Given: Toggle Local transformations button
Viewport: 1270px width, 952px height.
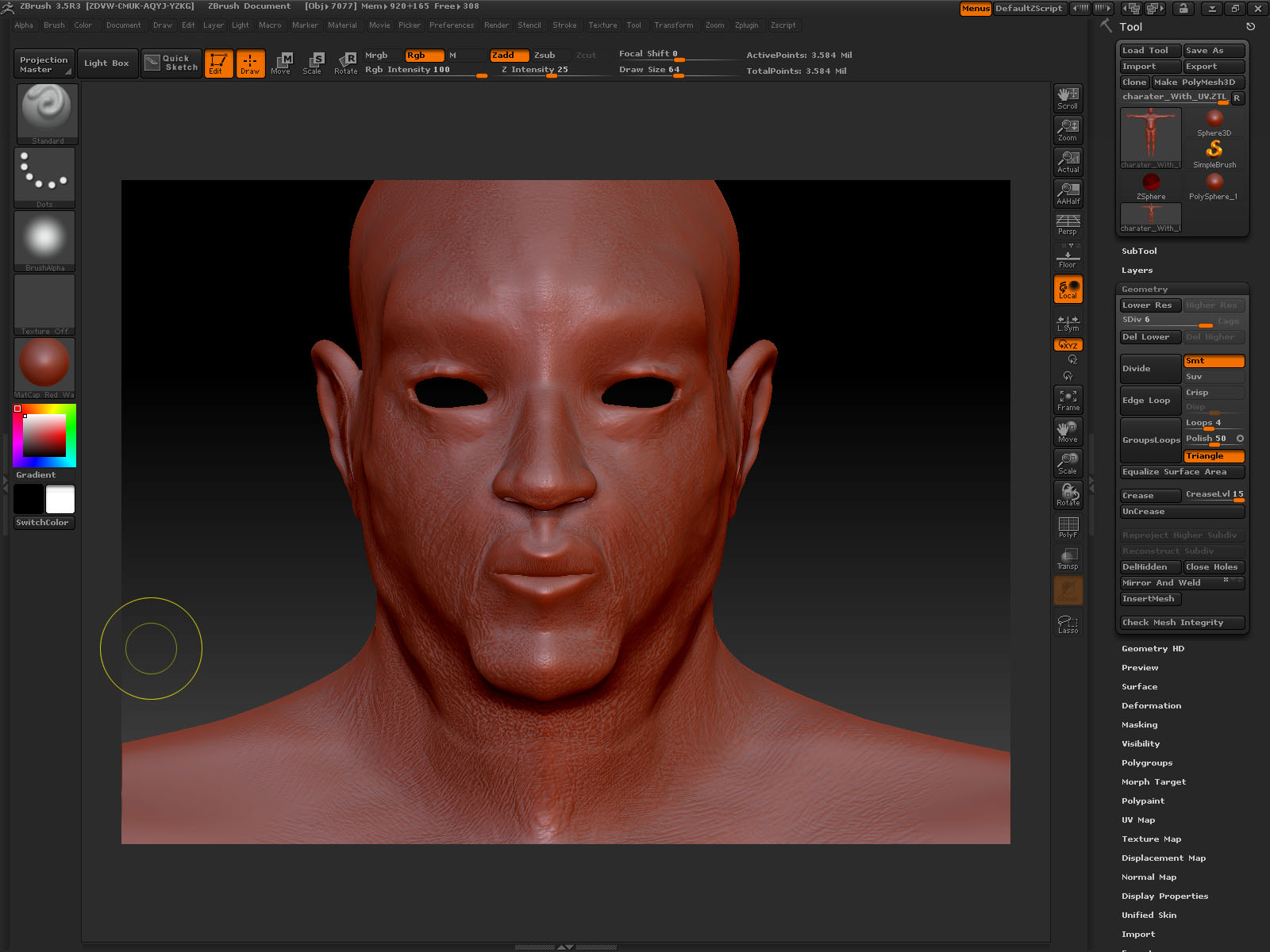Looking at the screenshot, I should tap(1068, 289).
